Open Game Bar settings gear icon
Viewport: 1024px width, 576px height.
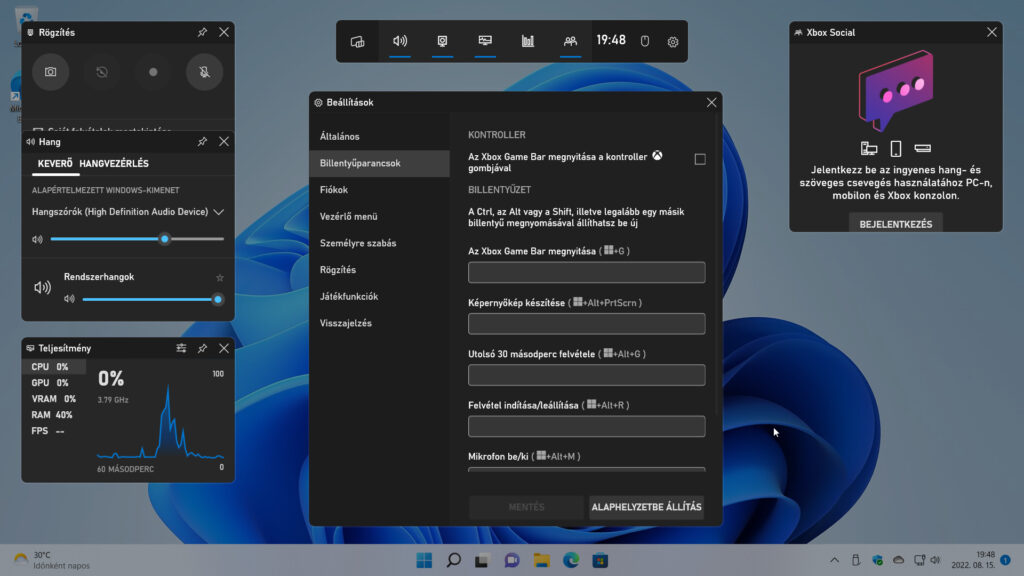[673, 42]
